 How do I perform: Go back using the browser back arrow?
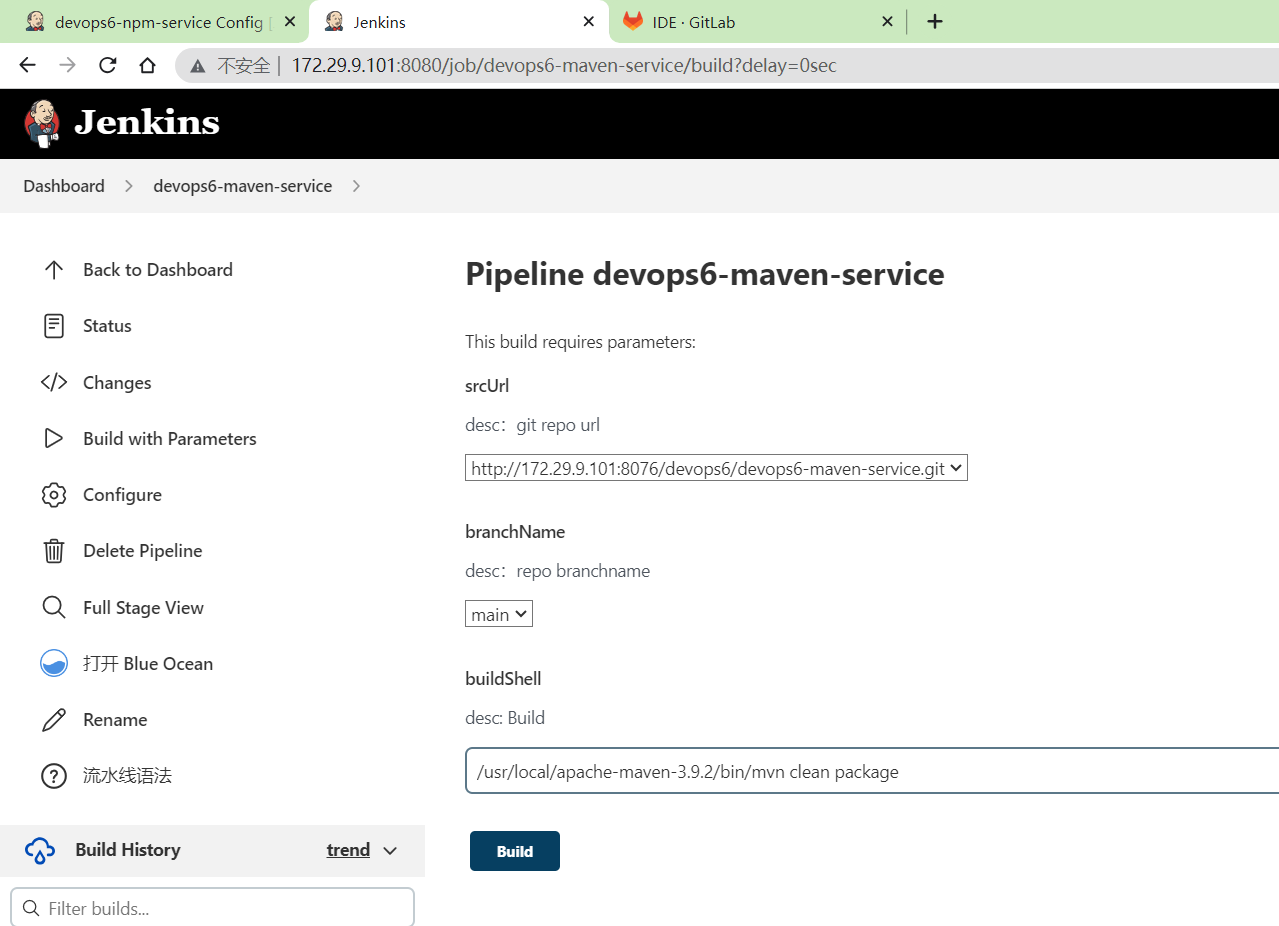[x=27, y=66]
